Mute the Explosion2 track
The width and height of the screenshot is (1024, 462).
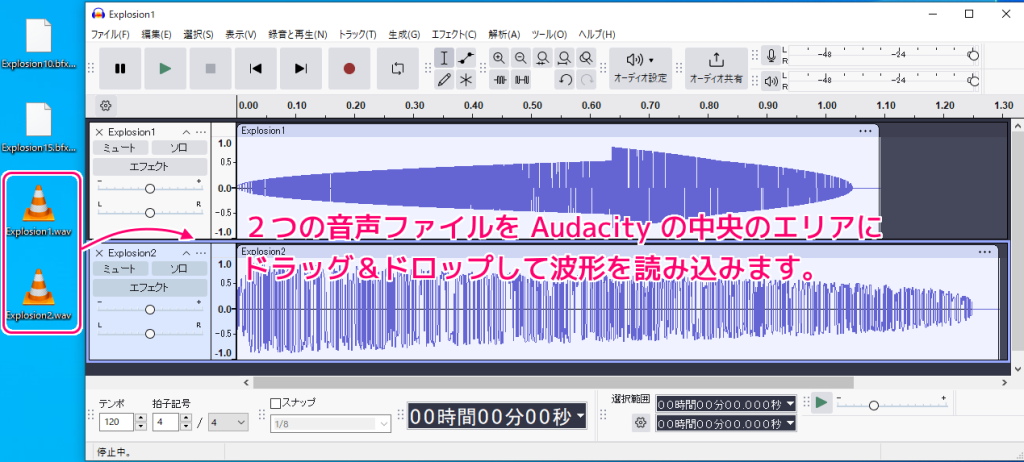pos(121,269)
